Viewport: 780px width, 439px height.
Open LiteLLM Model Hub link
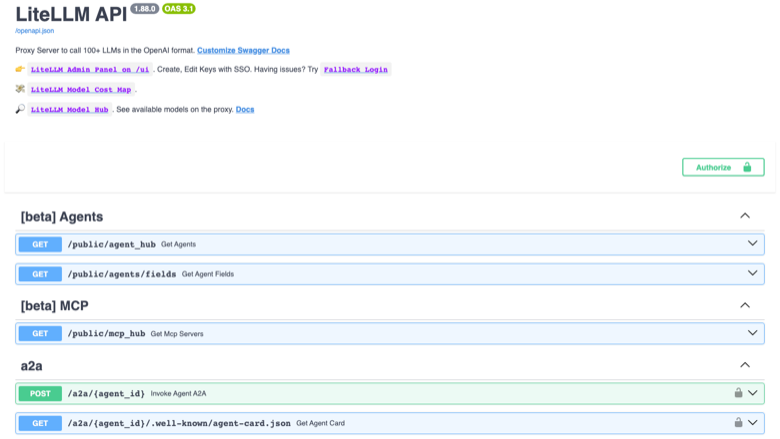(x=70, y=109)
